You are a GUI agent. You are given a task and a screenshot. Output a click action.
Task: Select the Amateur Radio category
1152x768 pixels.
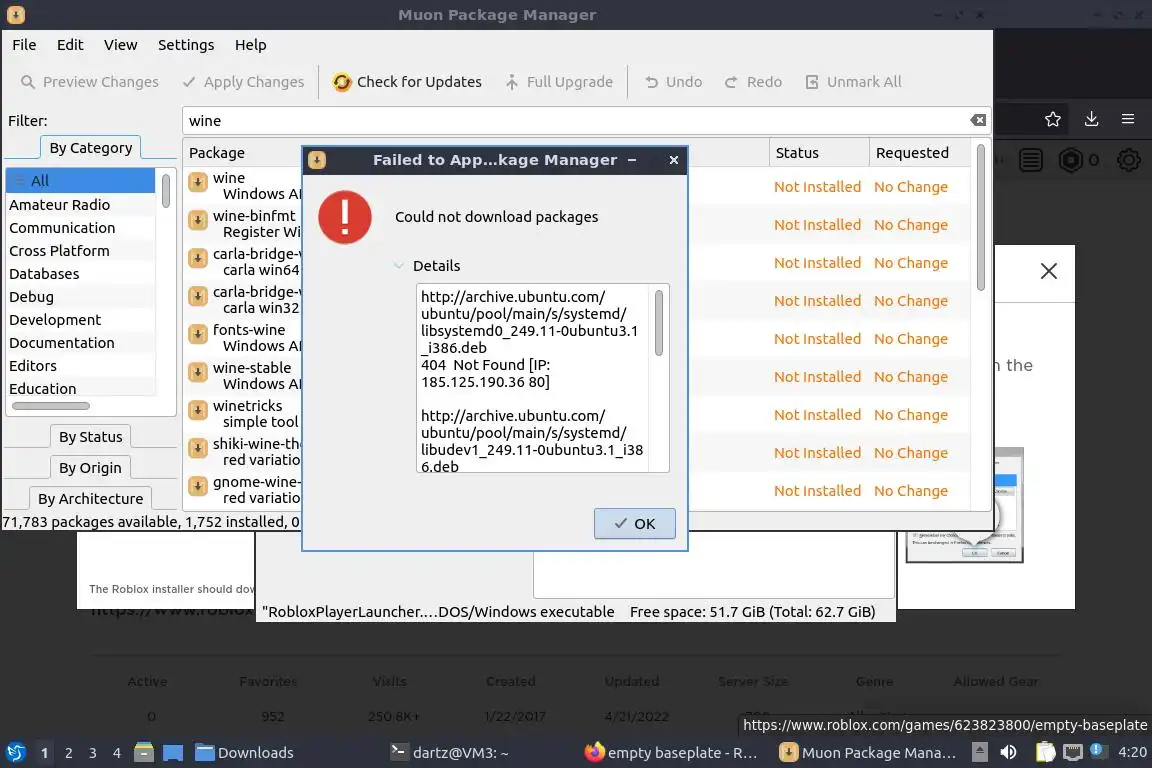[x=80, y=204]
